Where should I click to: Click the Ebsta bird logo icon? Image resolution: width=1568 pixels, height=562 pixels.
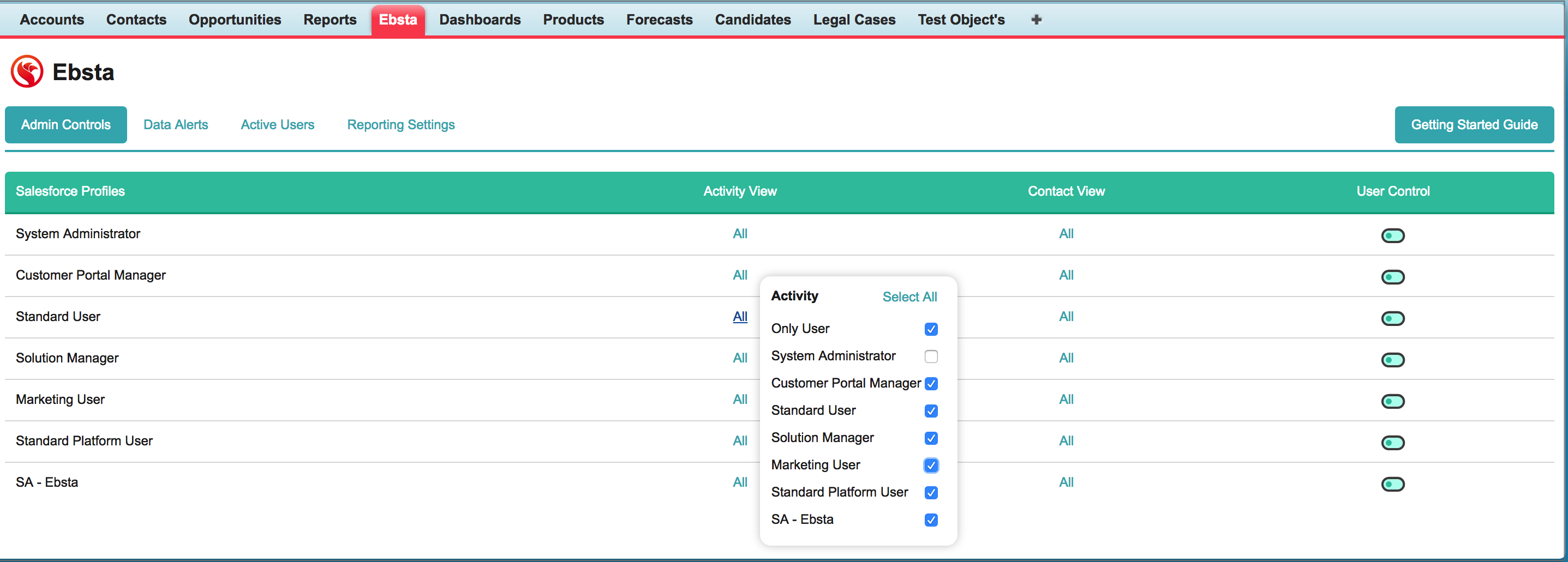(27, 72)
